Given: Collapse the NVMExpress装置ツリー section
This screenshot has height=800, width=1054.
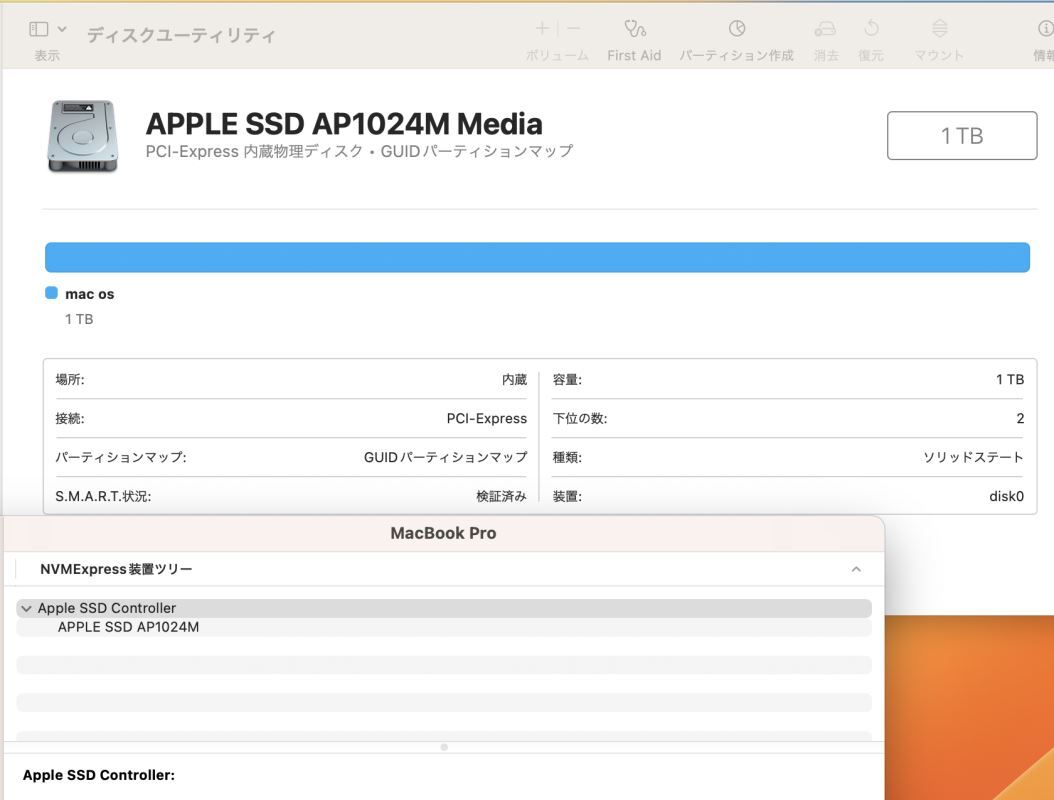Looking at the screenshot, I should pyautogui.click(x=855, y=568).
